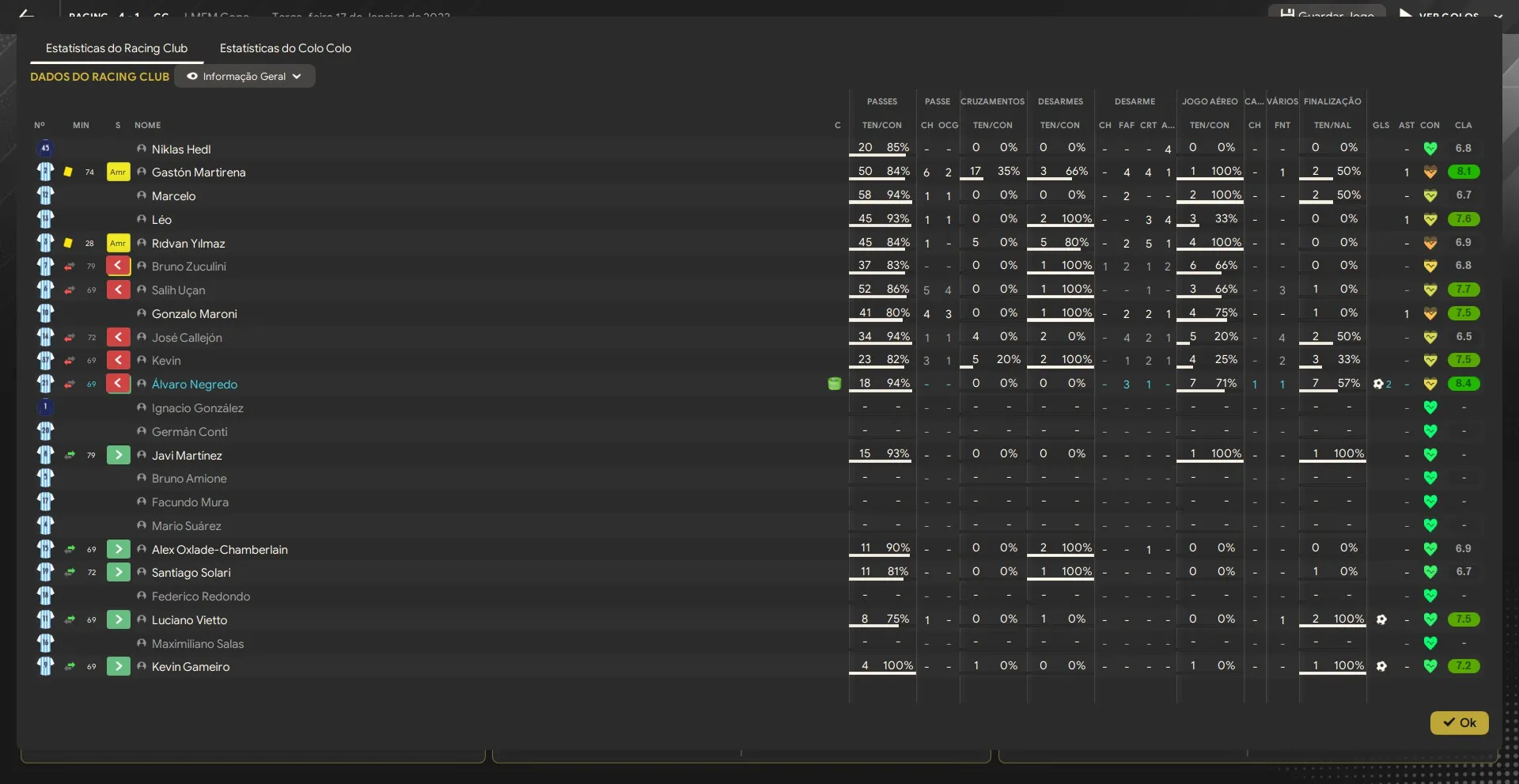
Task: Click Marcelo's striped kit icon
Action: point(45,195)
